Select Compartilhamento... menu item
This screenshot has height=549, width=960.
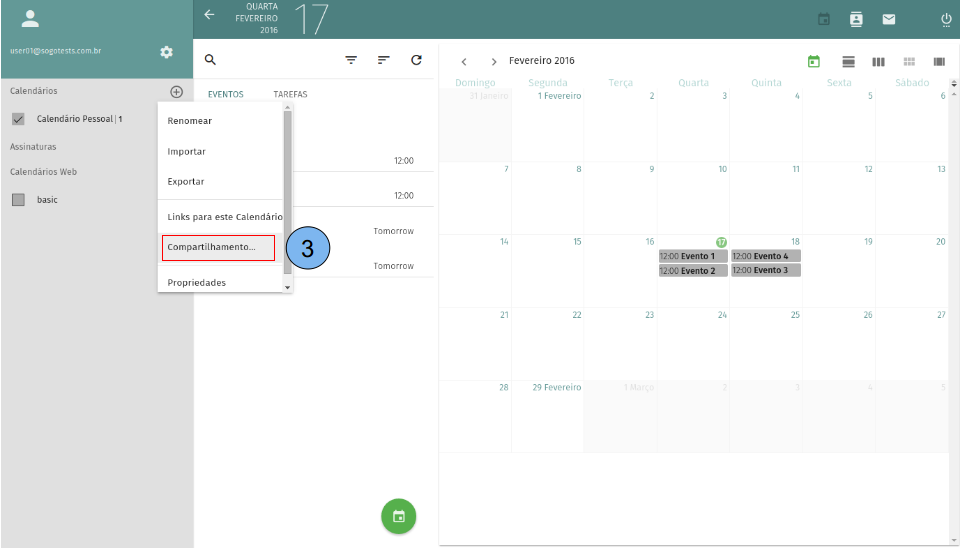click(218, 247)
